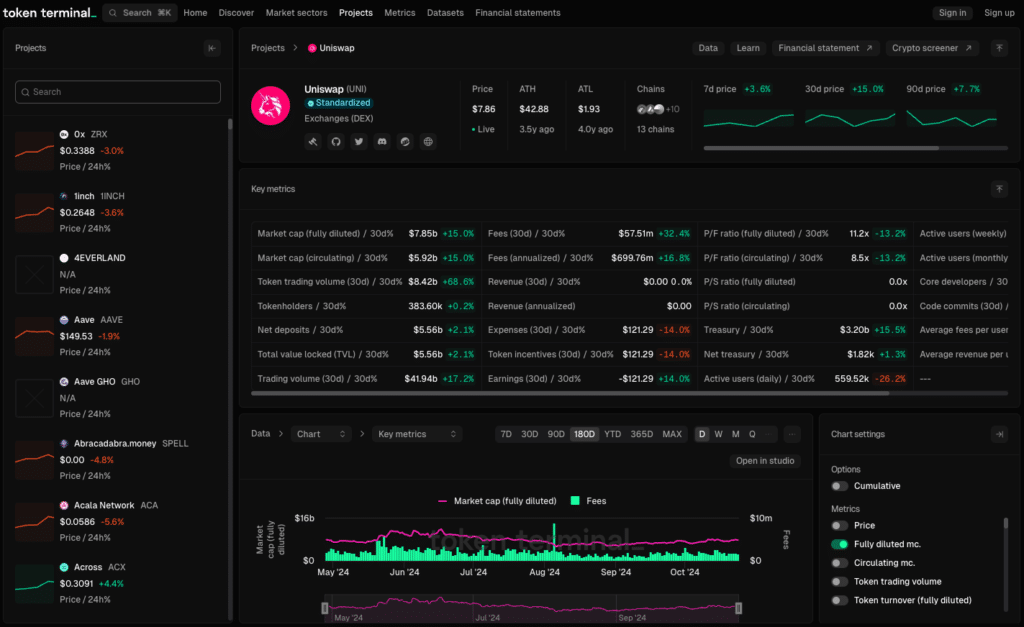Open Uniswap website globe icon
This screenshot has height=627, width=1024.
point(428,142)
